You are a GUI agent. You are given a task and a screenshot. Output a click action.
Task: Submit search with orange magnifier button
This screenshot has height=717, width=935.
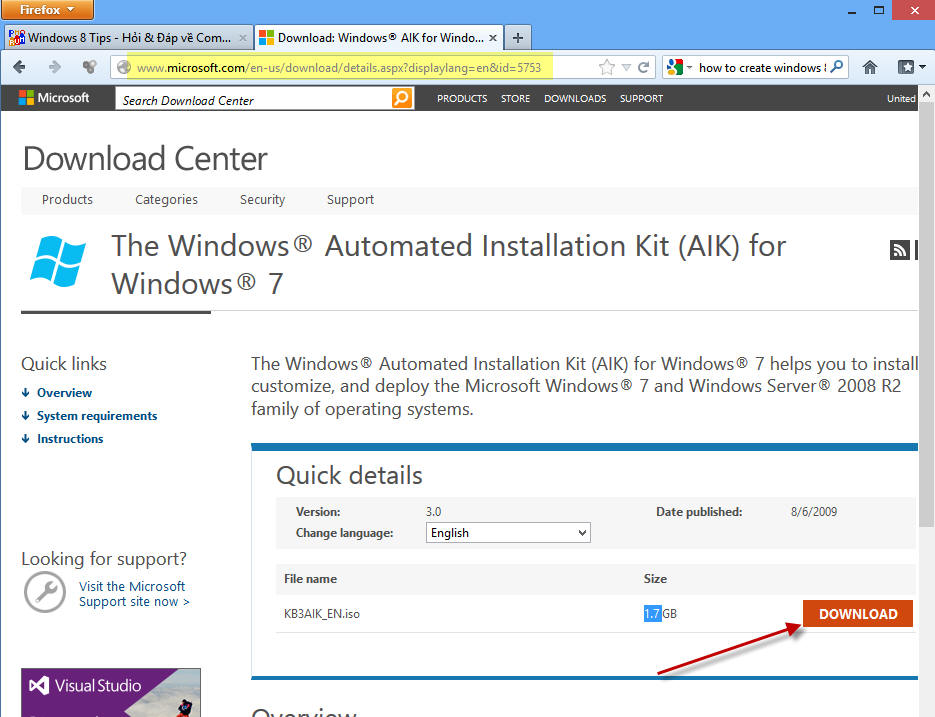[402, 98]
